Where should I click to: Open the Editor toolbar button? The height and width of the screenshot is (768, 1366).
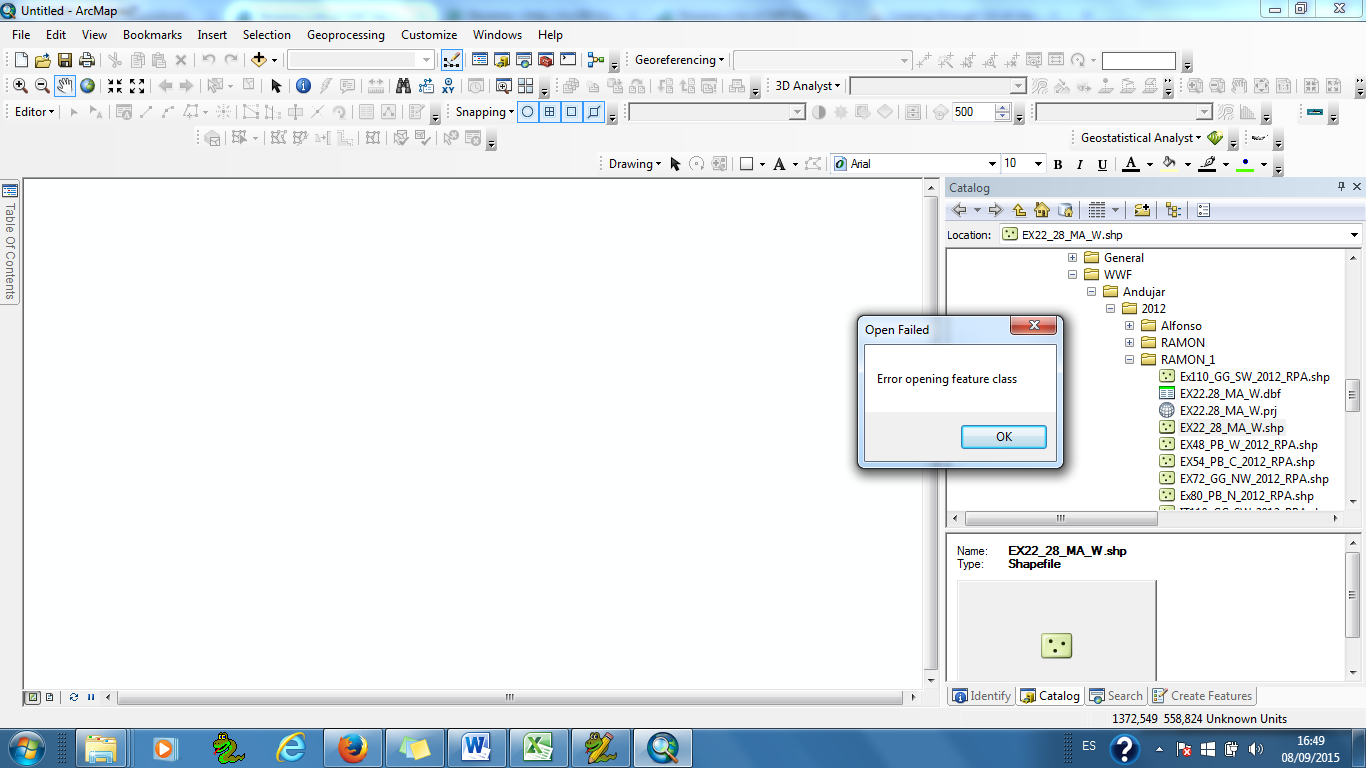451,60
